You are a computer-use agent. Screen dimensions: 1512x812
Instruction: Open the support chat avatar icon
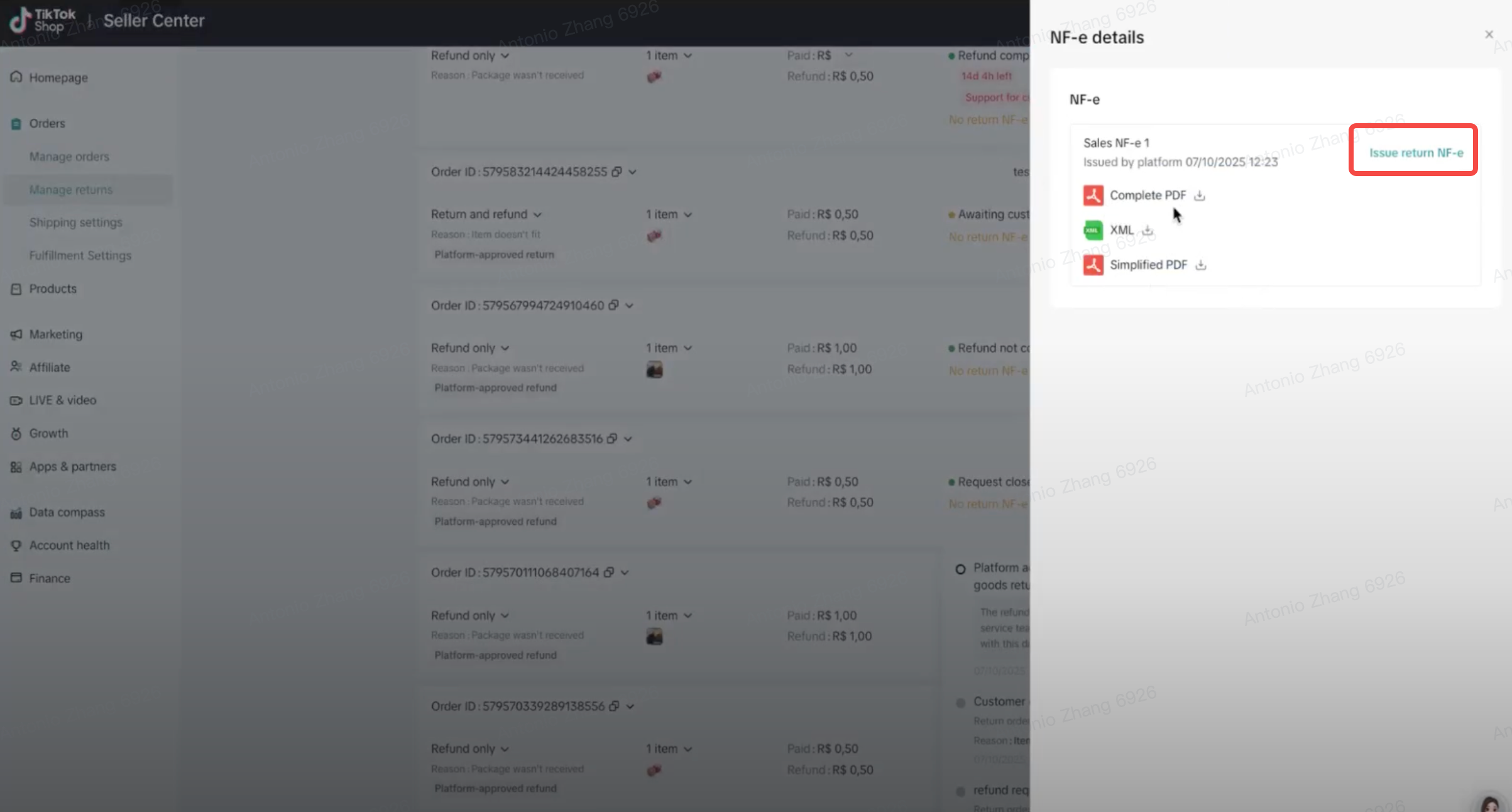point(1491,803)
